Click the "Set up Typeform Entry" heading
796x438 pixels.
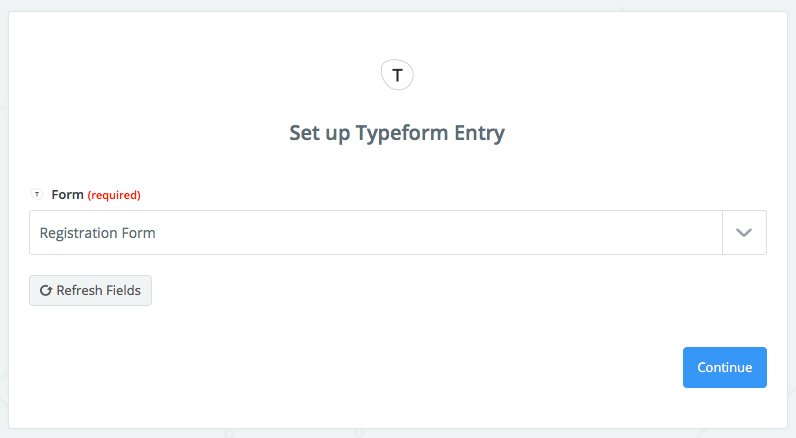point(397,133)
